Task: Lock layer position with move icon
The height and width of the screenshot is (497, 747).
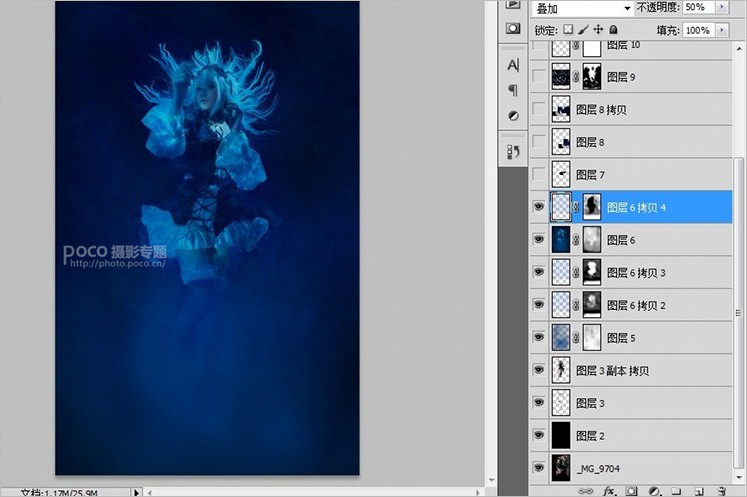Action: (x=598, y=31)
